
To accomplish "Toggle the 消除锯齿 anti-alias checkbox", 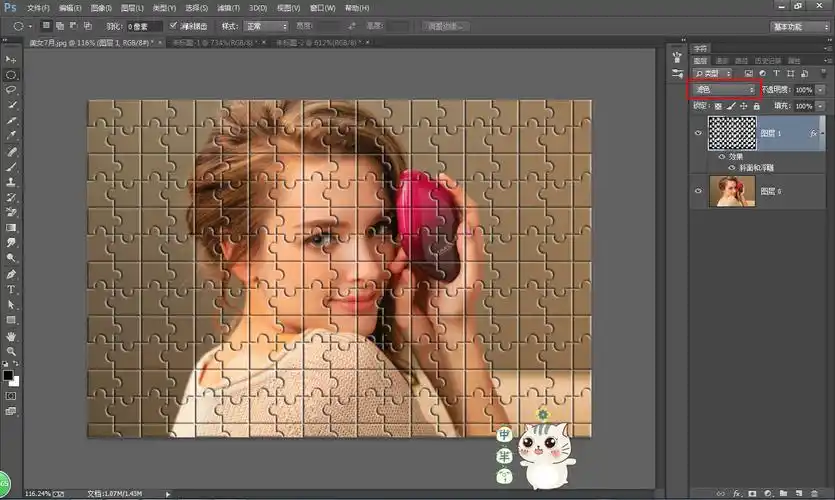I will pos(173,26).
